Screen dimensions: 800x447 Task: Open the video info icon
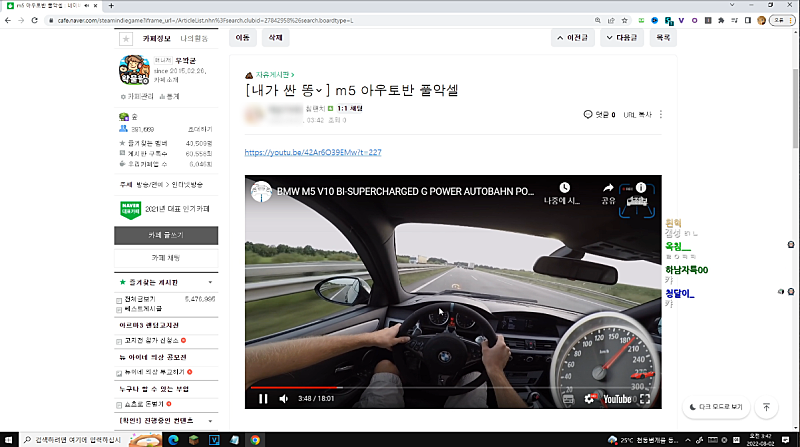(x=640, y=187)
